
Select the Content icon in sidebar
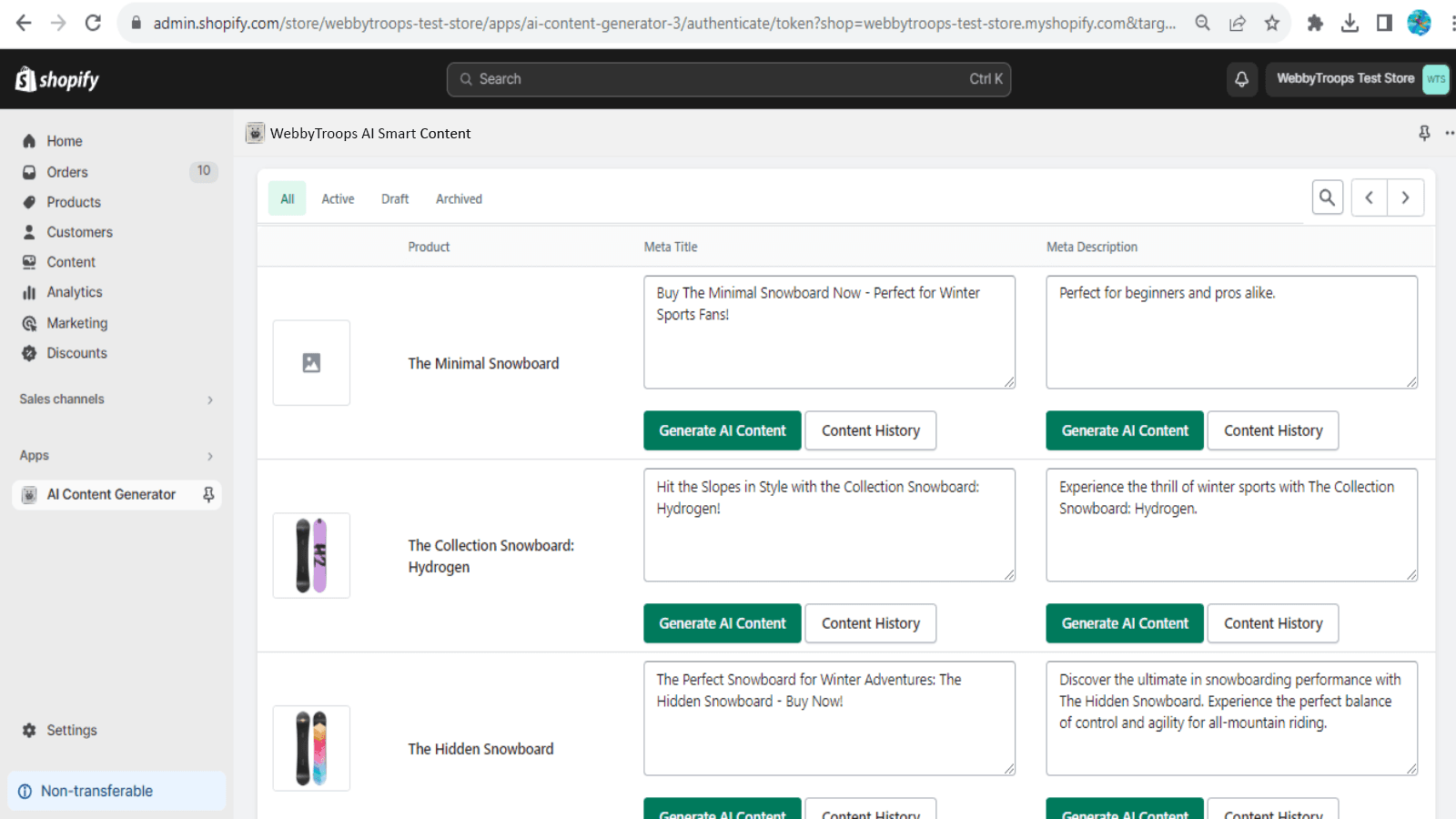click(x=30, y=262)
